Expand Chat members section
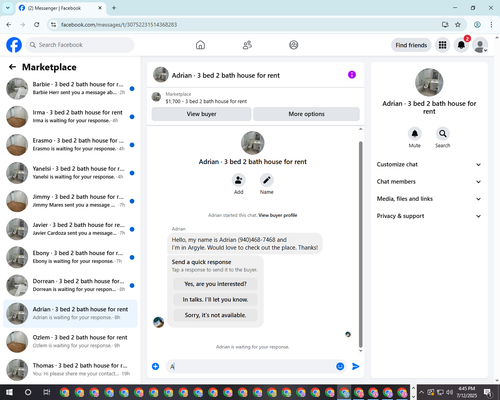 (429, 182)
